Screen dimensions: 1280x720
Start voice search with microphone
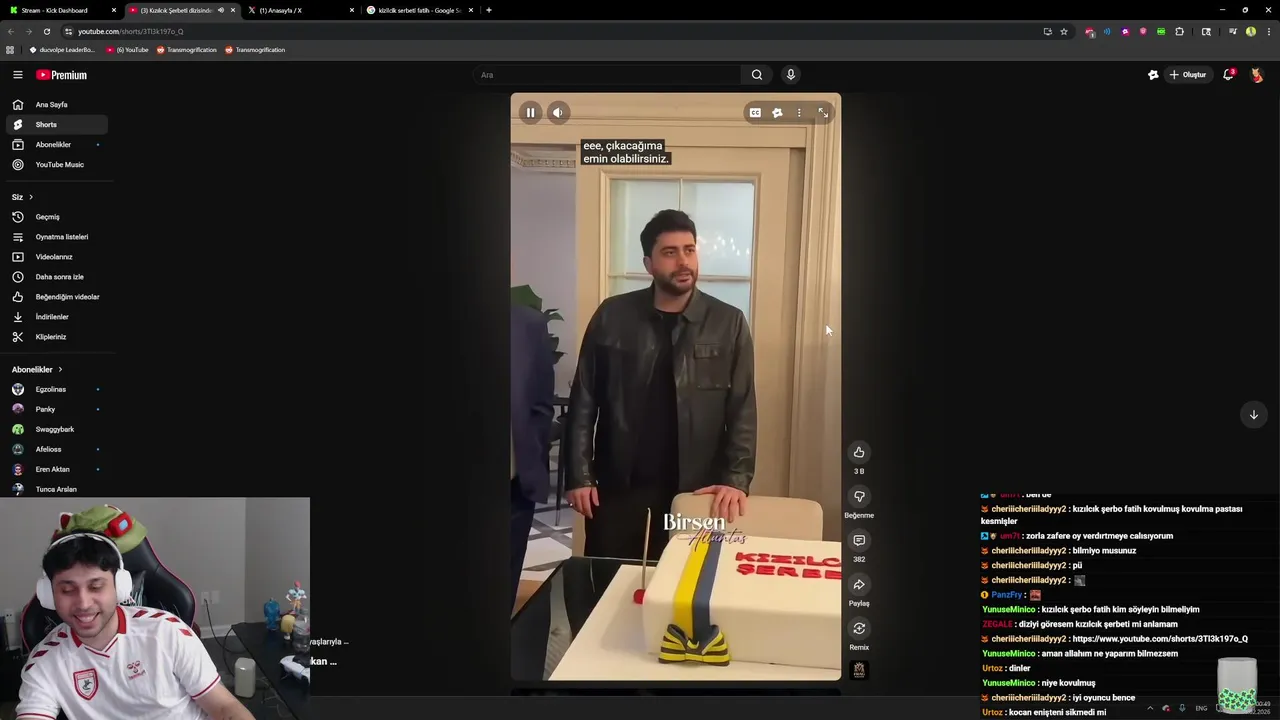click(790, 75)
